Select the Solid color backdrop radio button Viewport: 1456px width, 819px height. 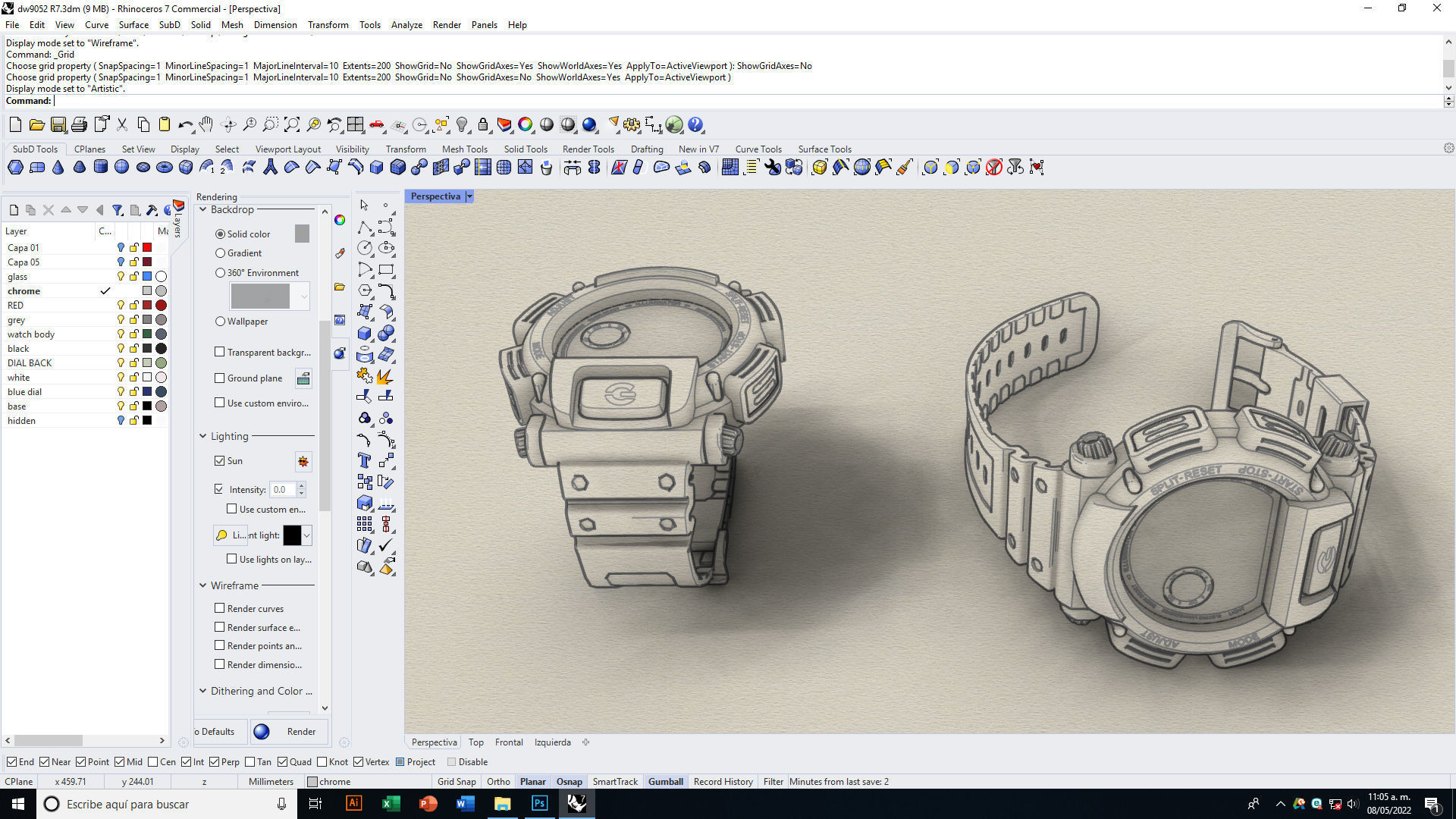[220, 234]
